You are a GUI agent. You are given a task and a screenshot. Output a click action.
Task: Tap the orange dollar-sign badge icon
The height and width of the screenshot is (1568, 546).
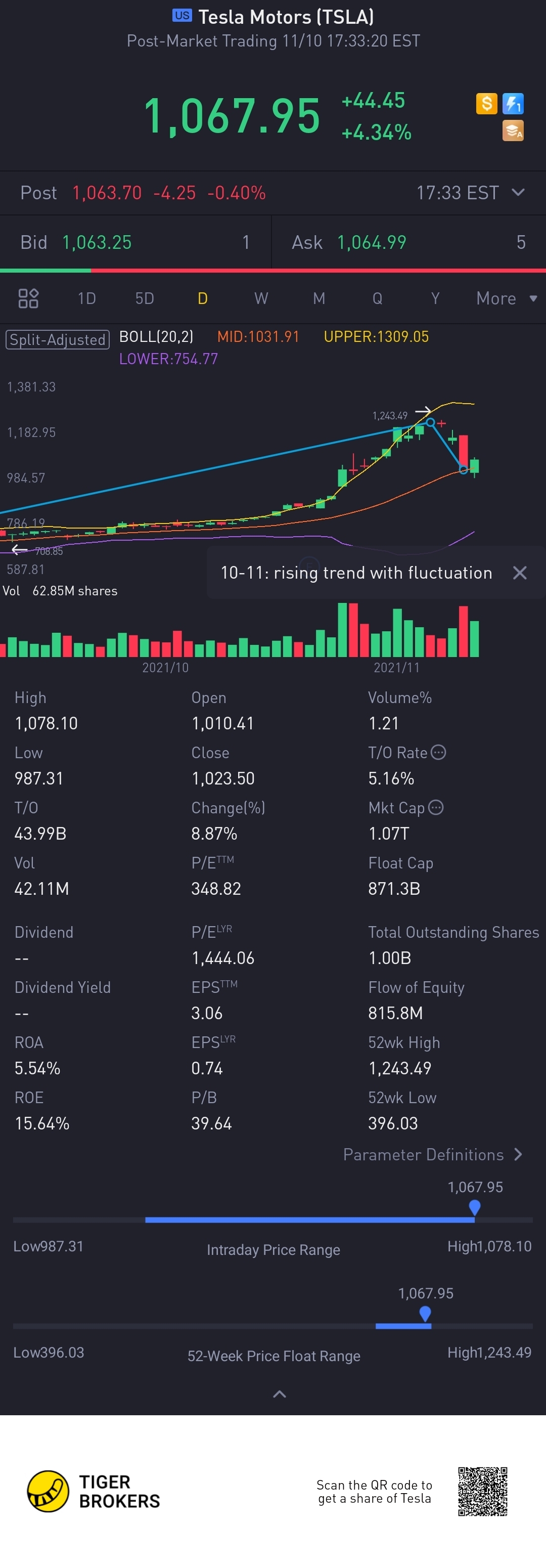pos(486,104)
